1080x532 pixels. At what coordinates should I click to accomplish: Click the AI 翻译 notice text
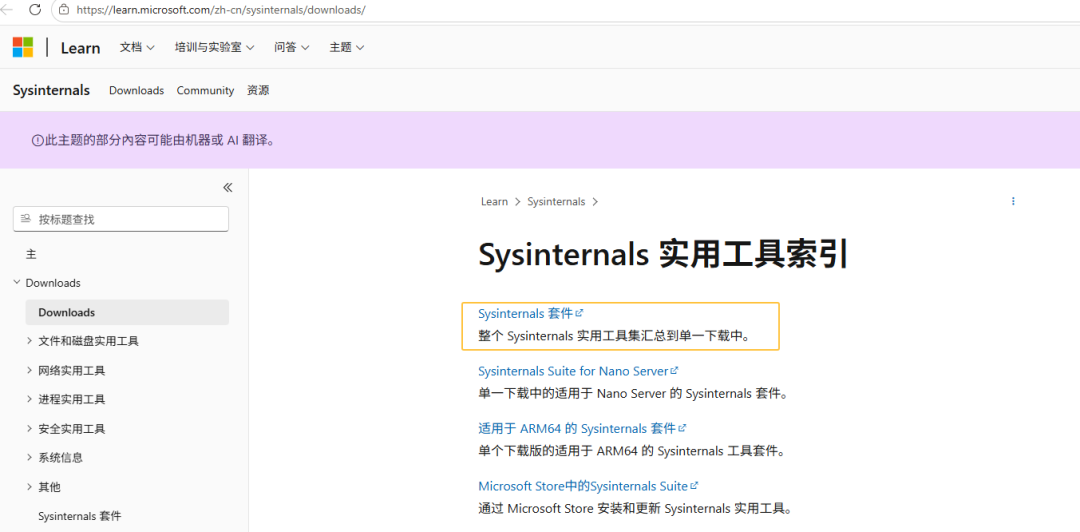point(159,141)
